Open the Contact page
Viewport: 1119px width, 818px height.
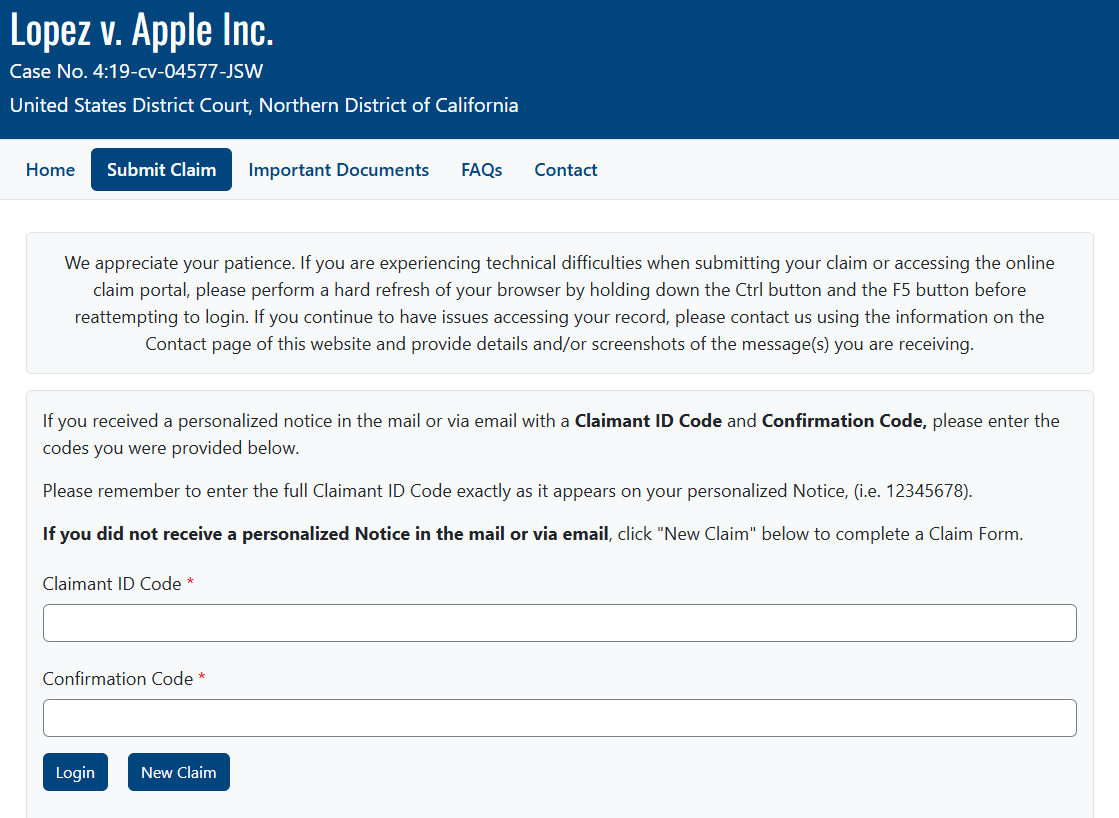(x=566, y=170)
